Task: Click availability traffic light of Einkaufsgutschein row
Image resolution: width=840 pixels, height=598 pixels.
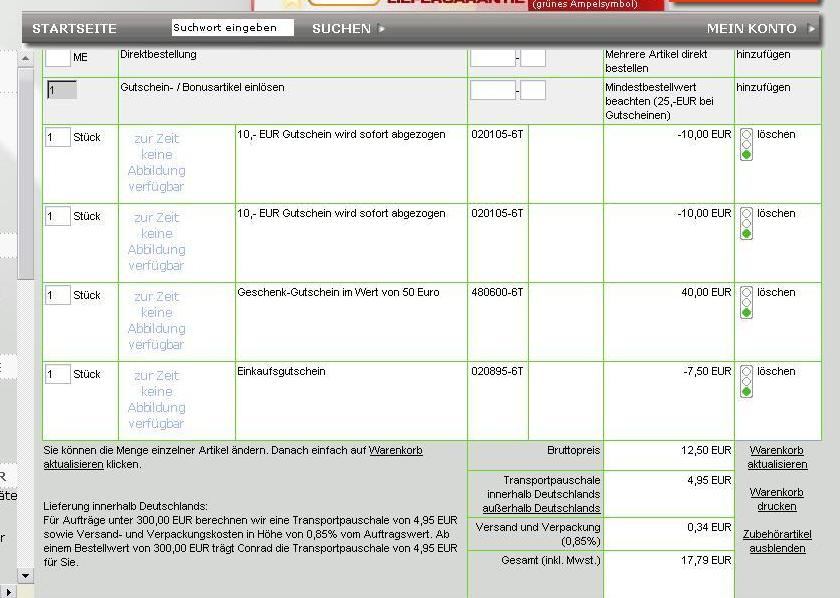Action: click(x=746, y=381)
